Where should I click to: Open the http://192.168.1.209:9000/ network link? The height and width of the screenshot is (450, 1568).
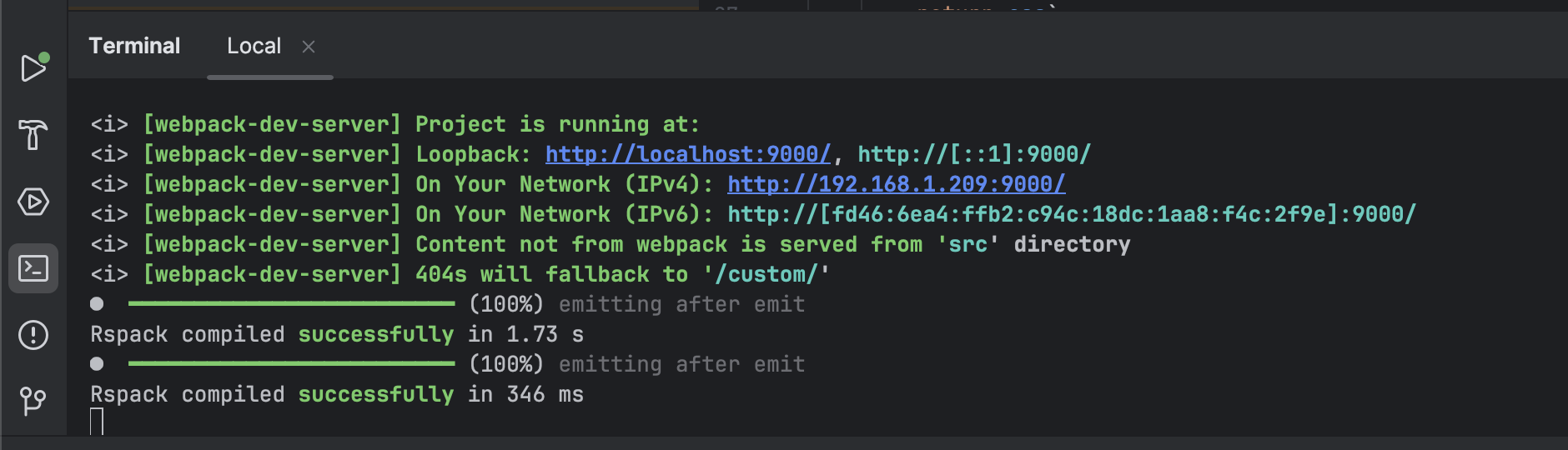pyautogui.click(x=896, y=184)
